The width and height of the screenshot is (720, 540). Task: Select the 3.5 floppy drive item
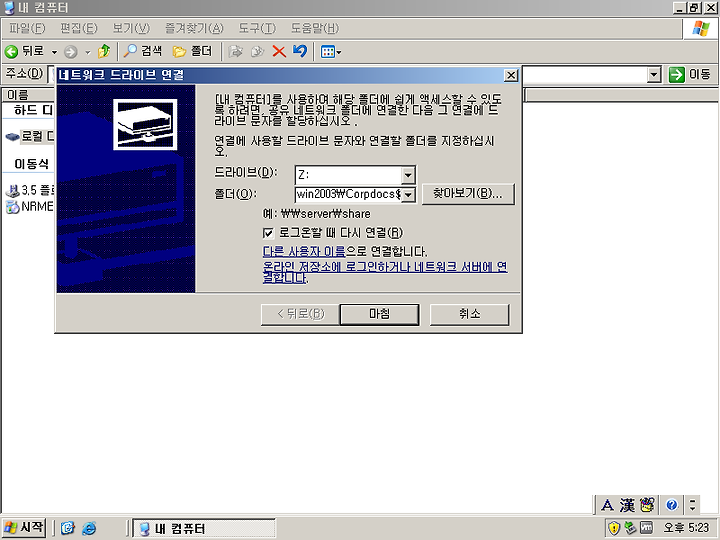click(30, 190)
